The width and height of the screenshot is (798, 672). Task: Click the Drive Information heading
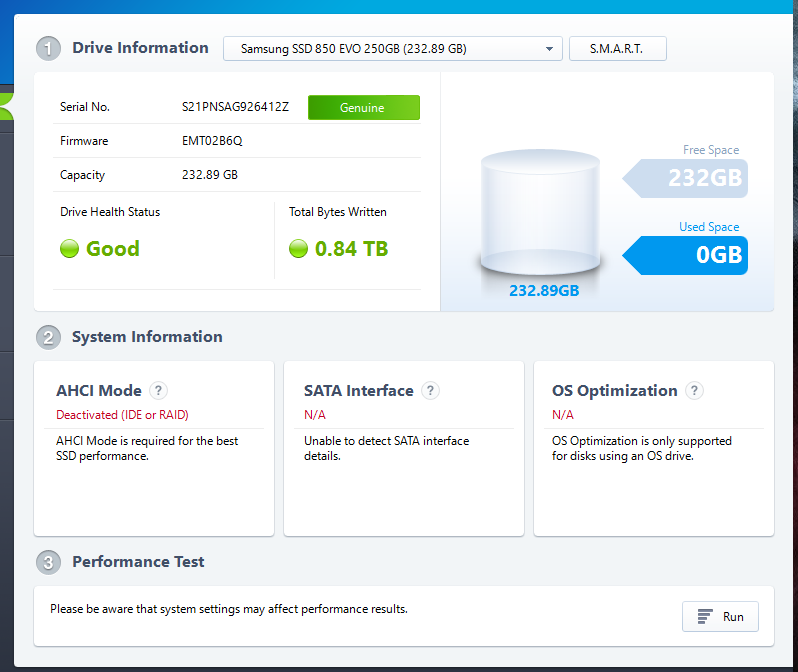140,48
